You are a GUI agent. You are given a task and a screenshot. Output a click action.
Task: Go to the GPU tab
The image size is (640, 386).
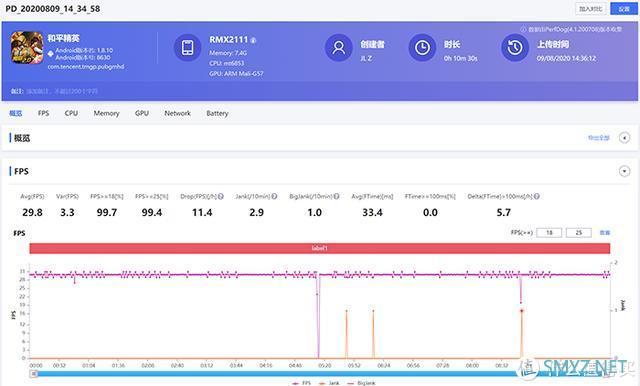pos(142,113)
